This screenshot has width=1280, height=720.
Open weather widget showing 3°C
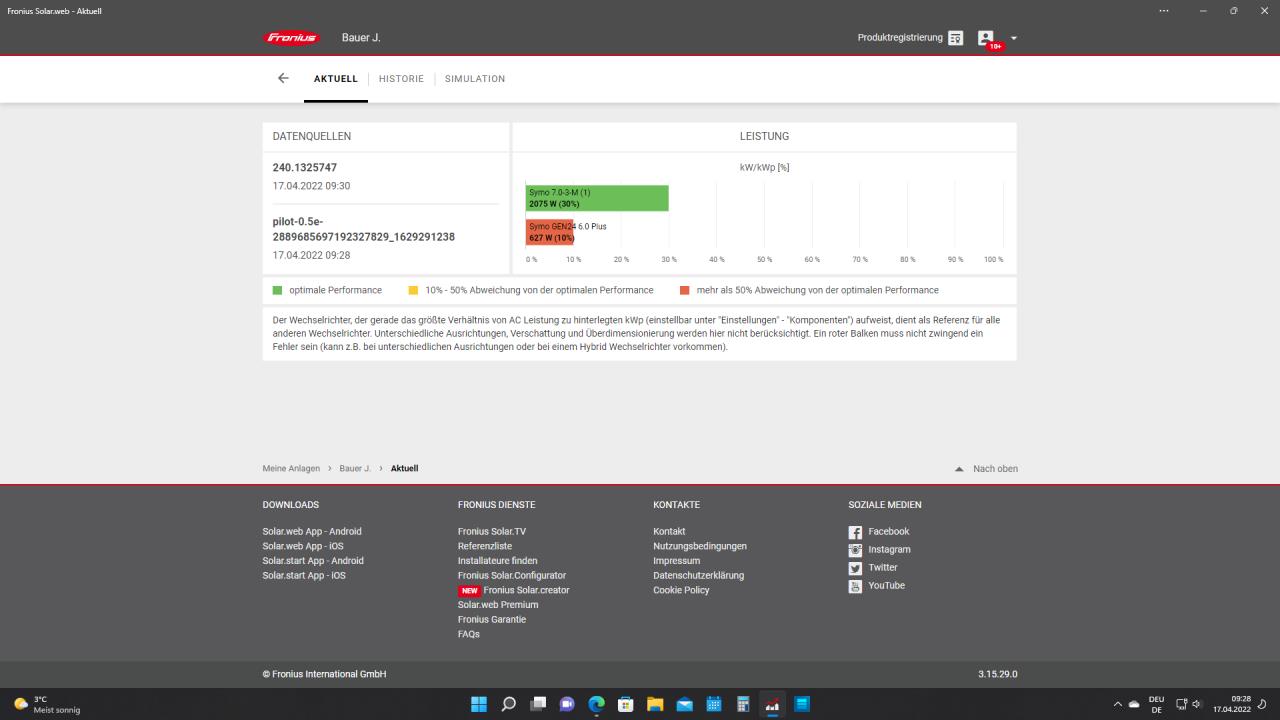click(x=49, y=705)
